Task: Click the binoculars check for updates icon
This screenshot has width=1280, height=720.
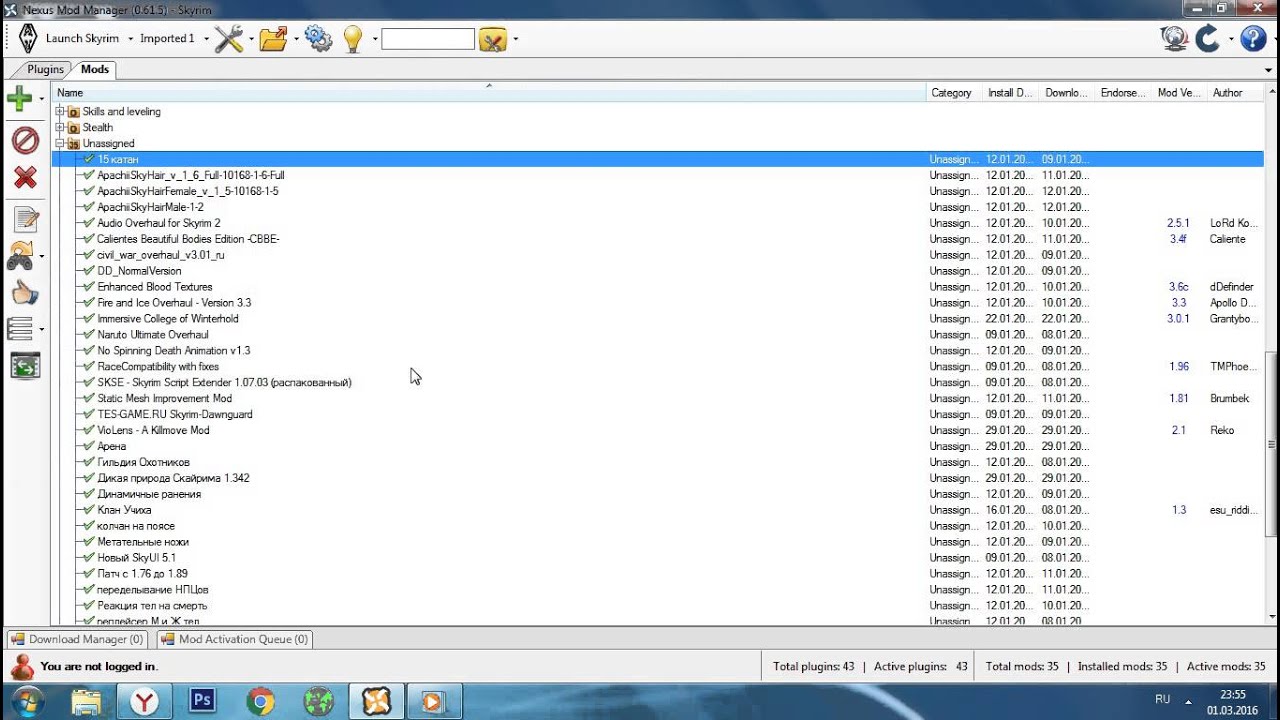Action: point(21,256)
